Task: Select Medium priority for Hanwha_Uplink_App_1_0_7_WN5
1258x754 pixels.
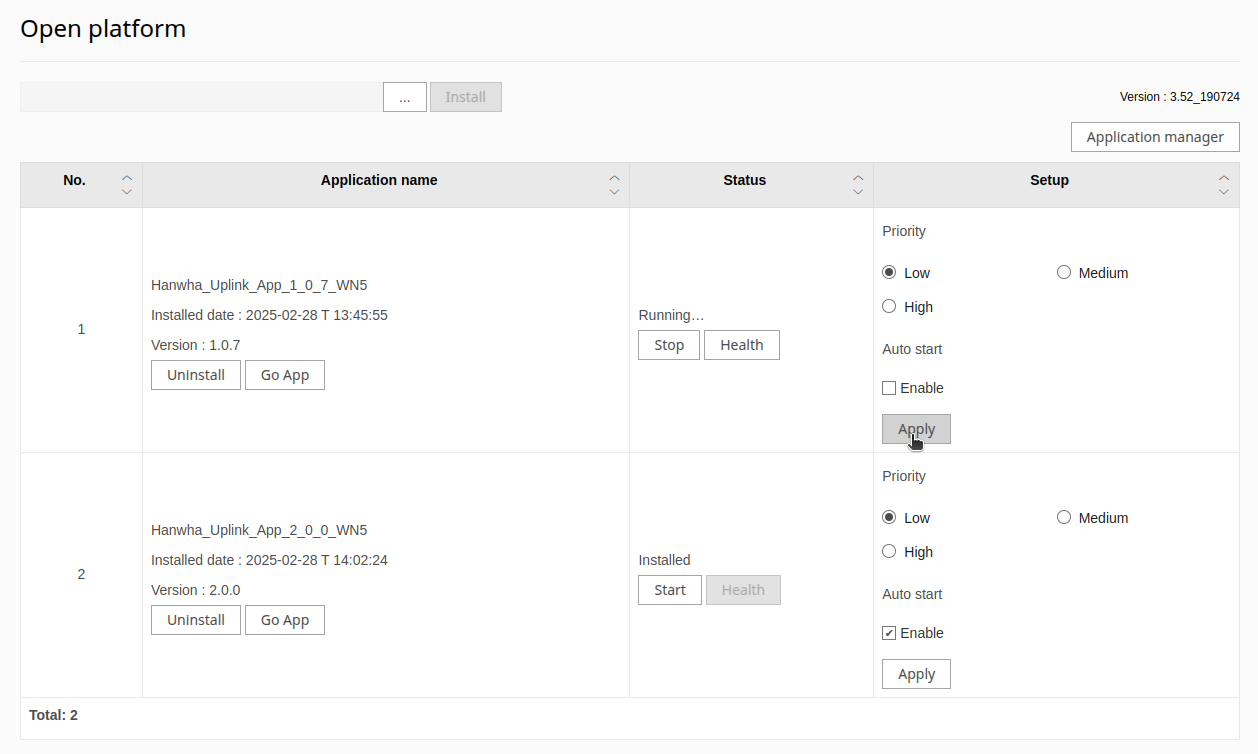Action: [1064, 271]
